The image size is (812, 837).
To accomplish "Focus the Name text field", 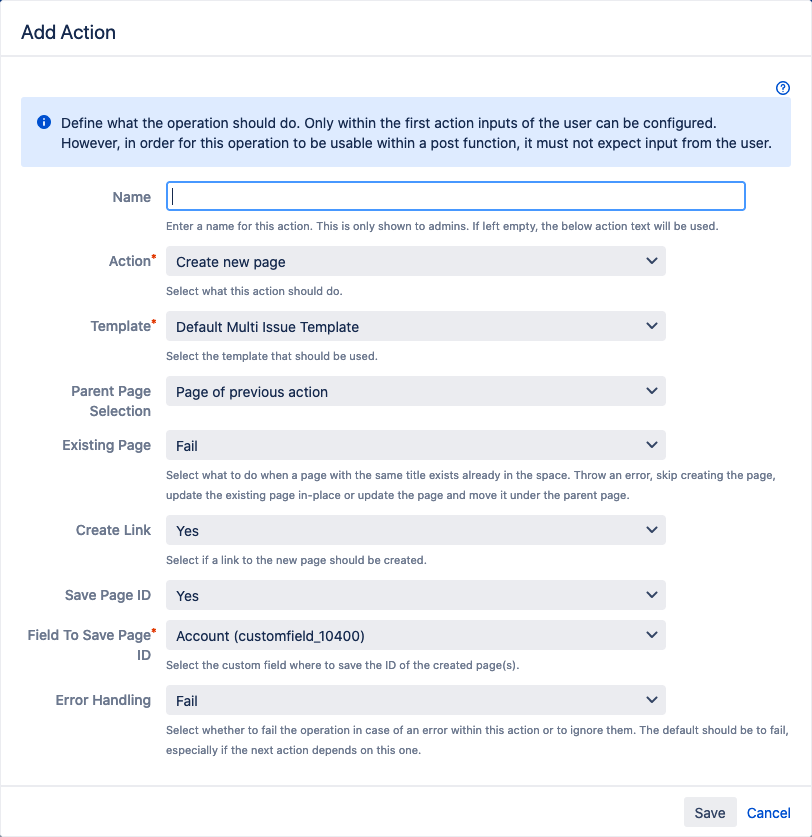I will click(455, 196).
